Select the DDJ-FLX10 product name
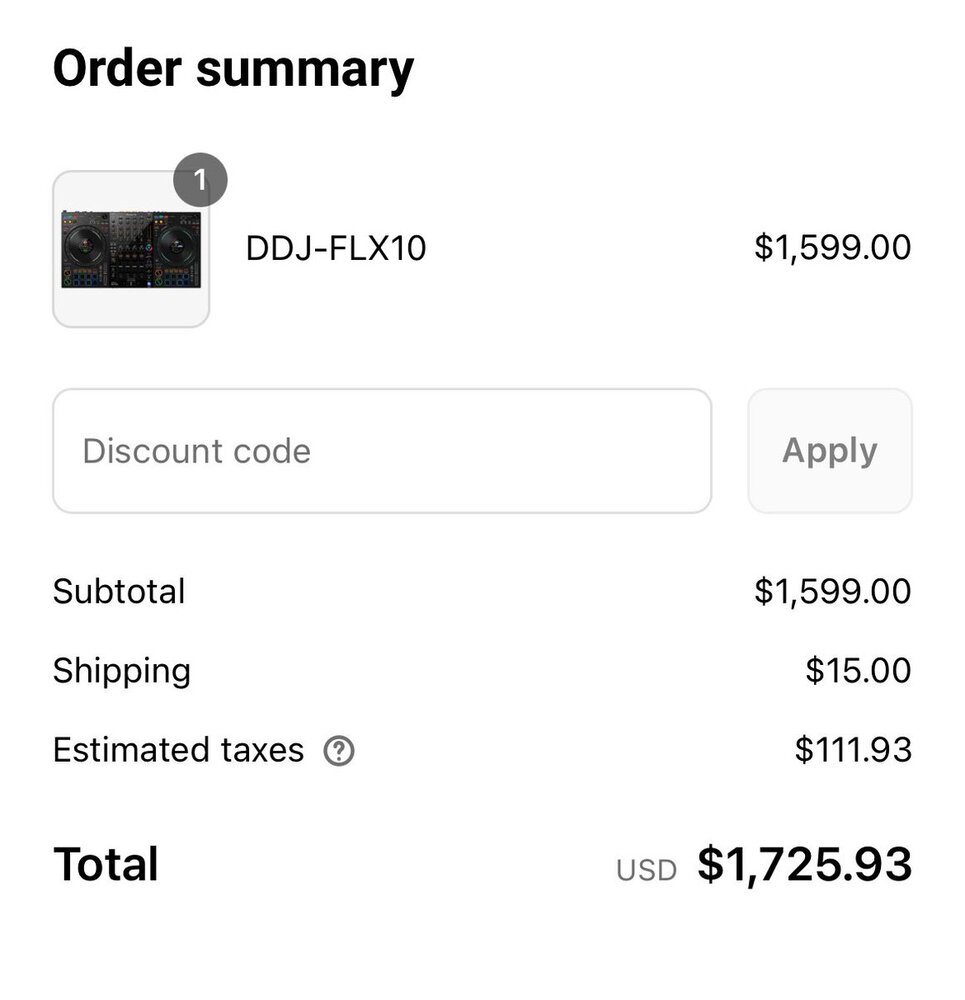The width and height of the screenshot is (965, 1000). 336,248
